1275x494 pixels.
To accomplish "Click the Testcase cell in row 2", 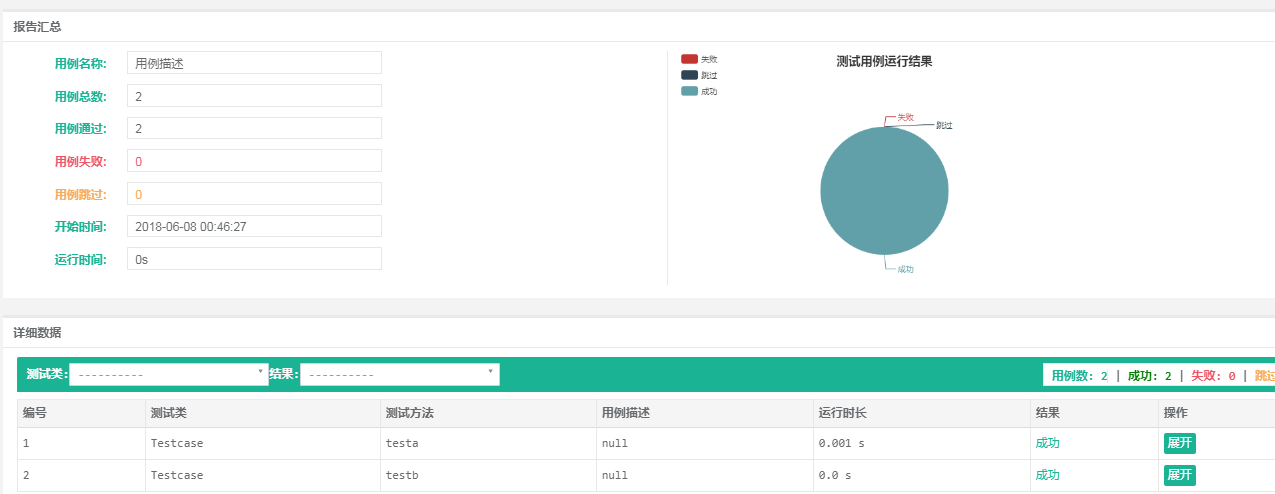I will coord(262,475).
